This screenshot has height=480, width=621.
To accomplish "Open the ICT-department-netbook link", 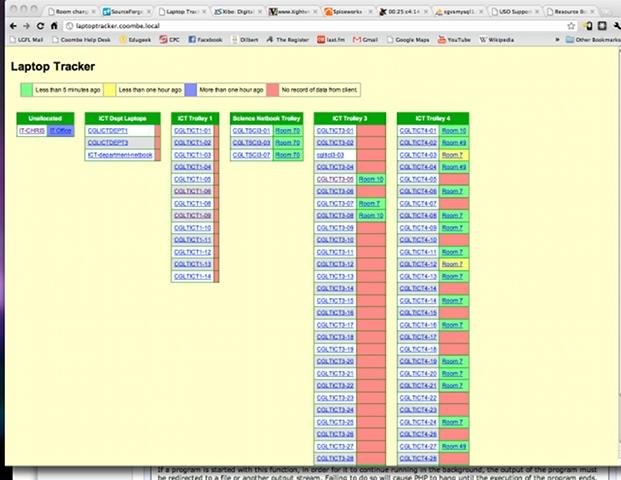I will click(x=120, y=155).
